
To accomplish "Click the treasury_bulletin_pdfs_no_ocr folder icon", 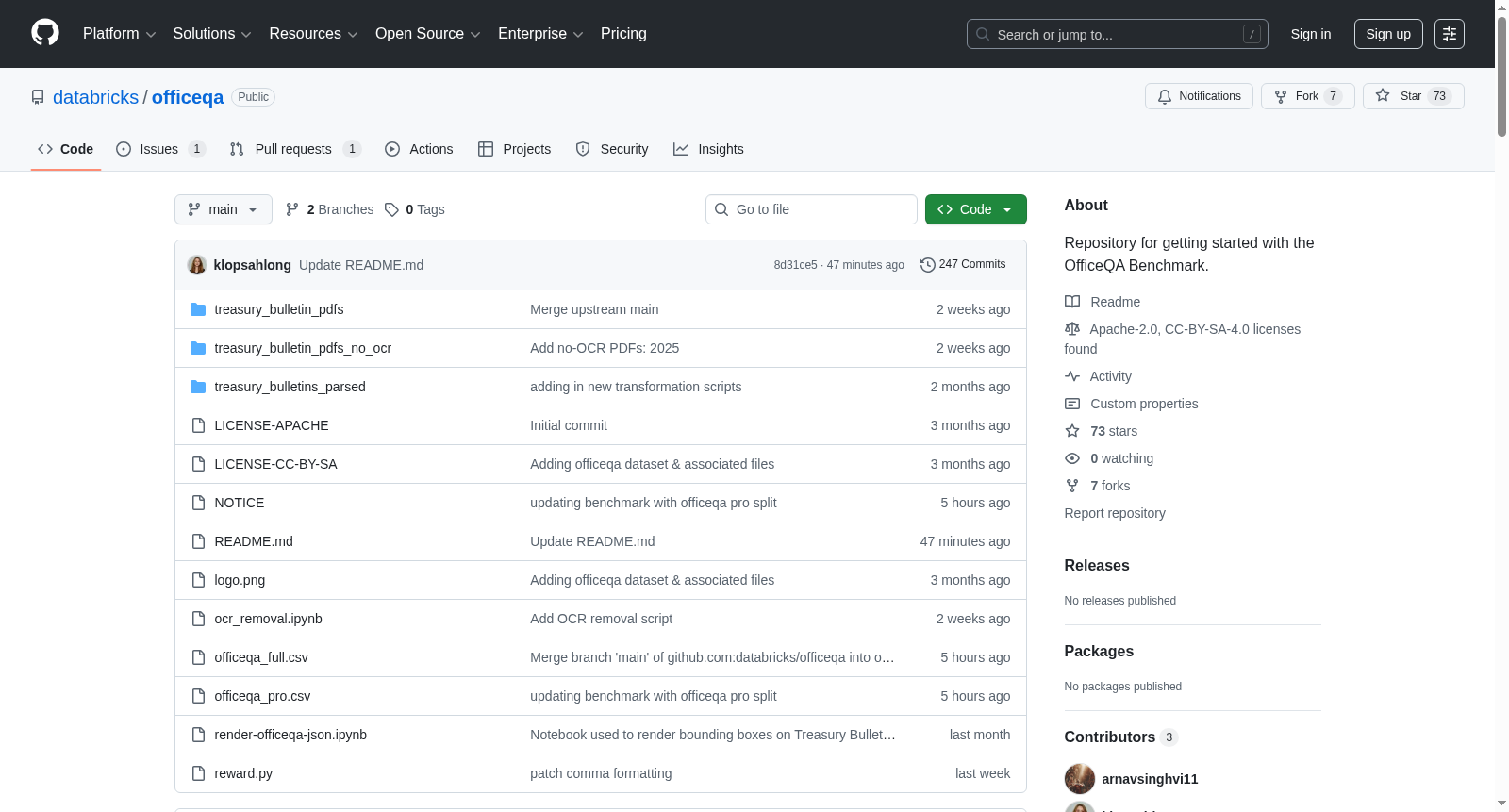I will [x=198, y=348].
